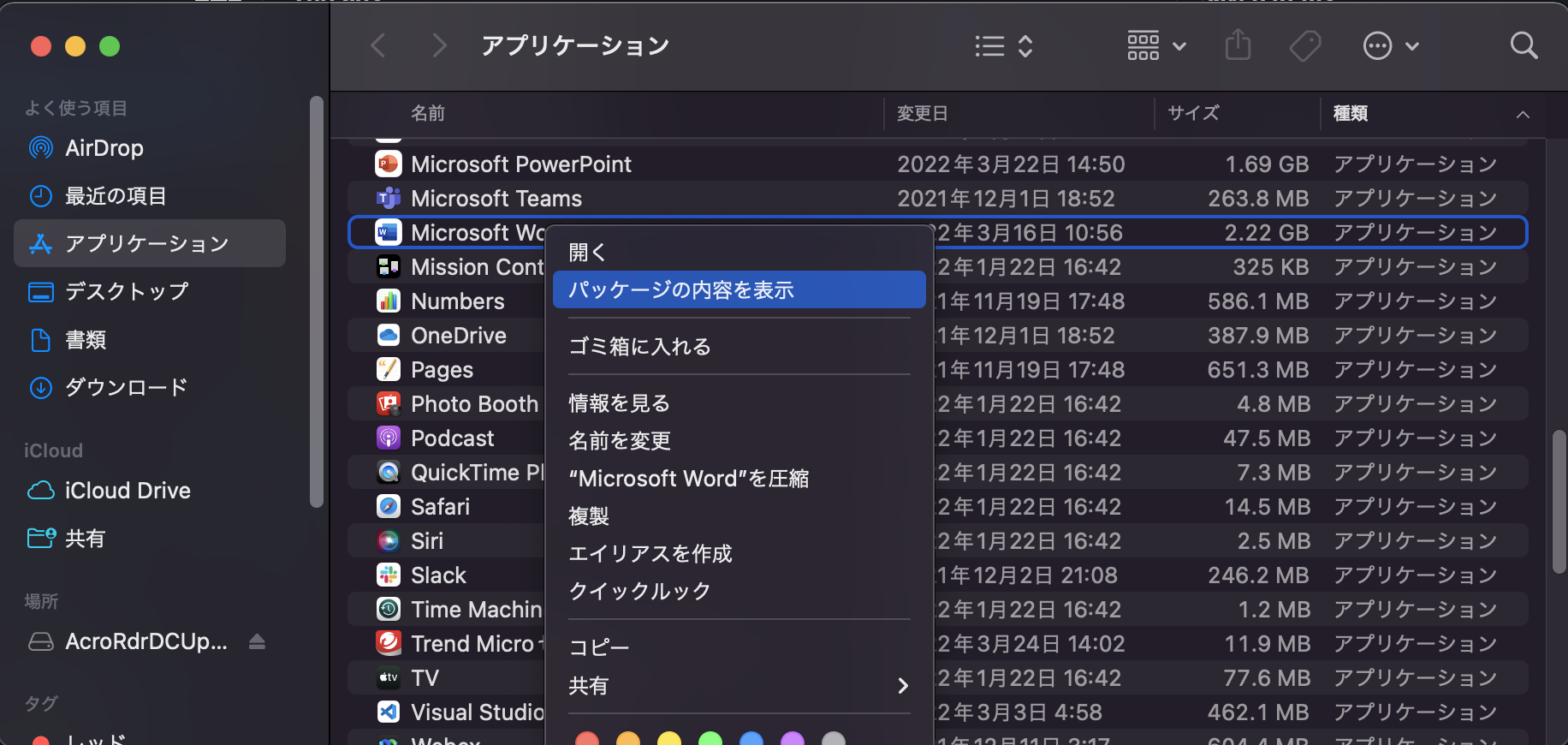Choose パッケージの内容を表示 from the context menu
The height and width of the screenshot is (745, 1568).
coord(739,289)
